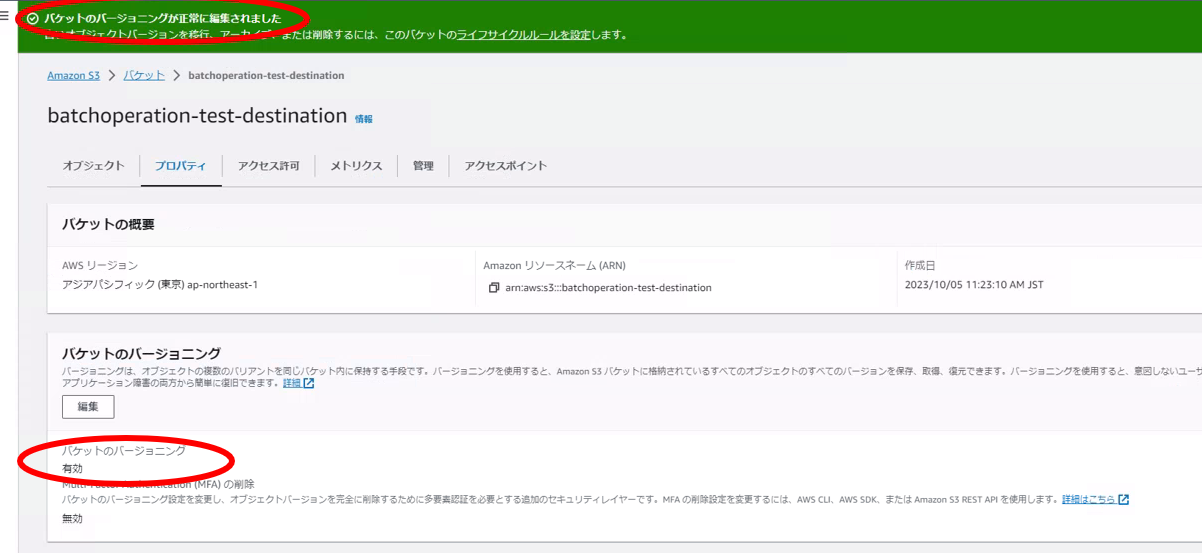The image size is (1202, 553).
Task: Open the 詳細 link in versioning description
Action: (x=291, y=383)
